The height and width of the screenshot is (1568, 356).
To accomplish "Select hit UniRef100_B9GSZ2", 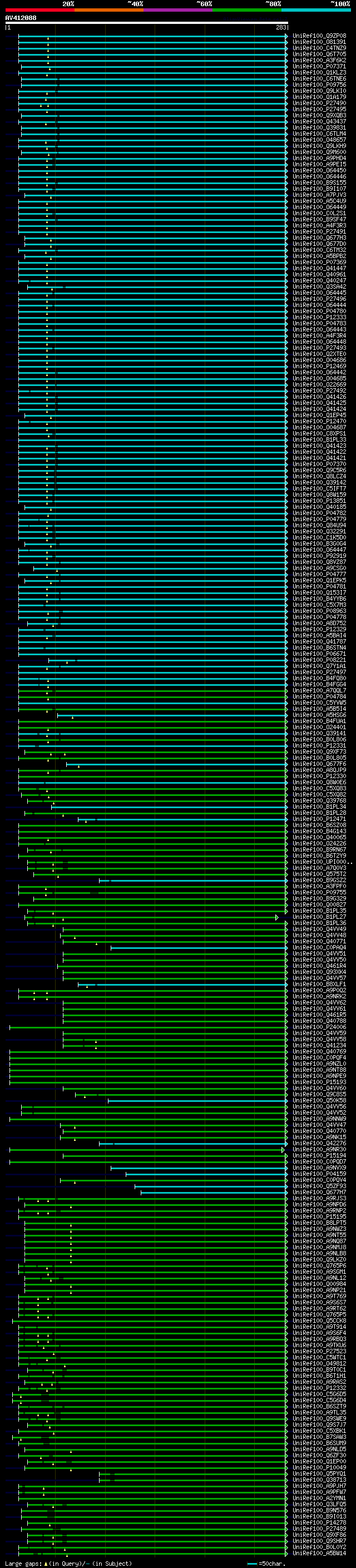I will (x=319, y=880).
